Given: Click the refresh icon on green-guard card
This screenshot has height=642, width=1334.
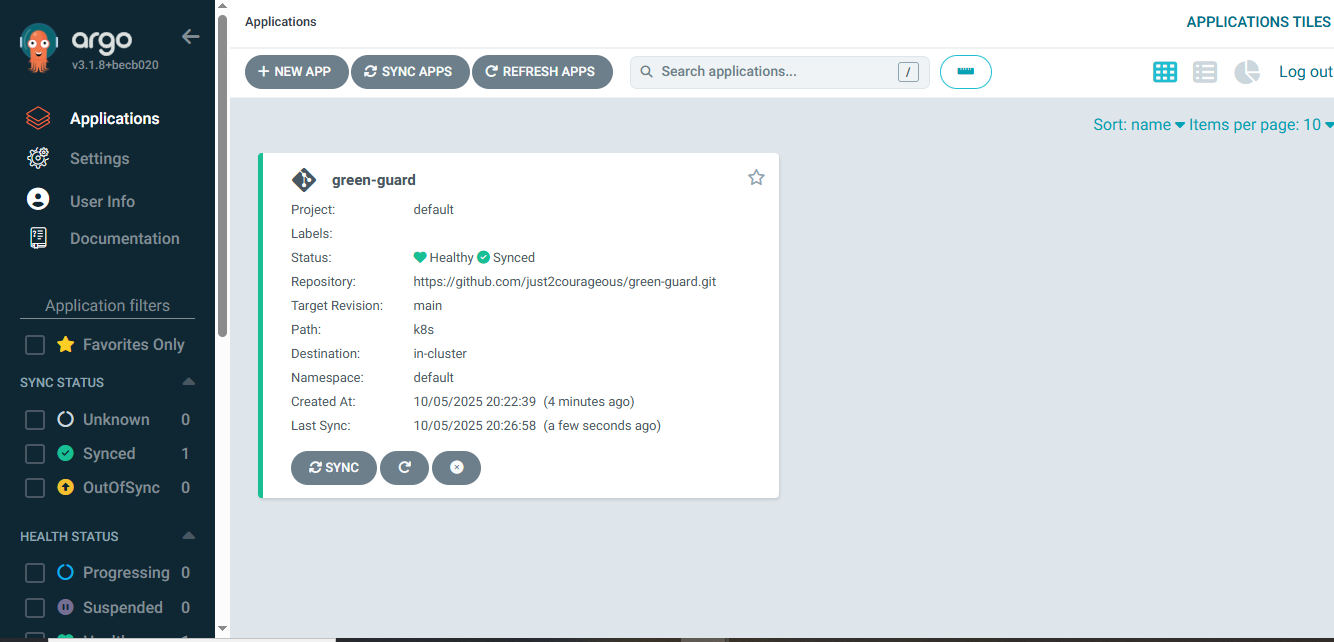Looking at the screenshot, I should point(404,468).
